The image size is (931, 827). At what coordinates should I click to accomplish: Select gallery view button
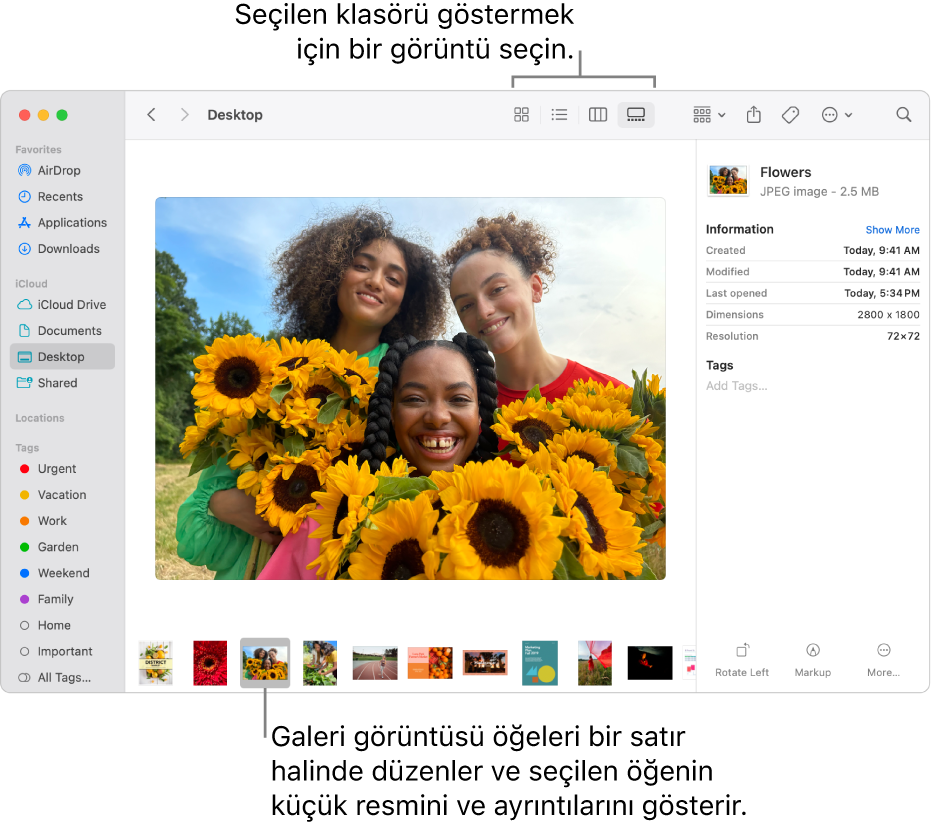(x=636, y=115)
